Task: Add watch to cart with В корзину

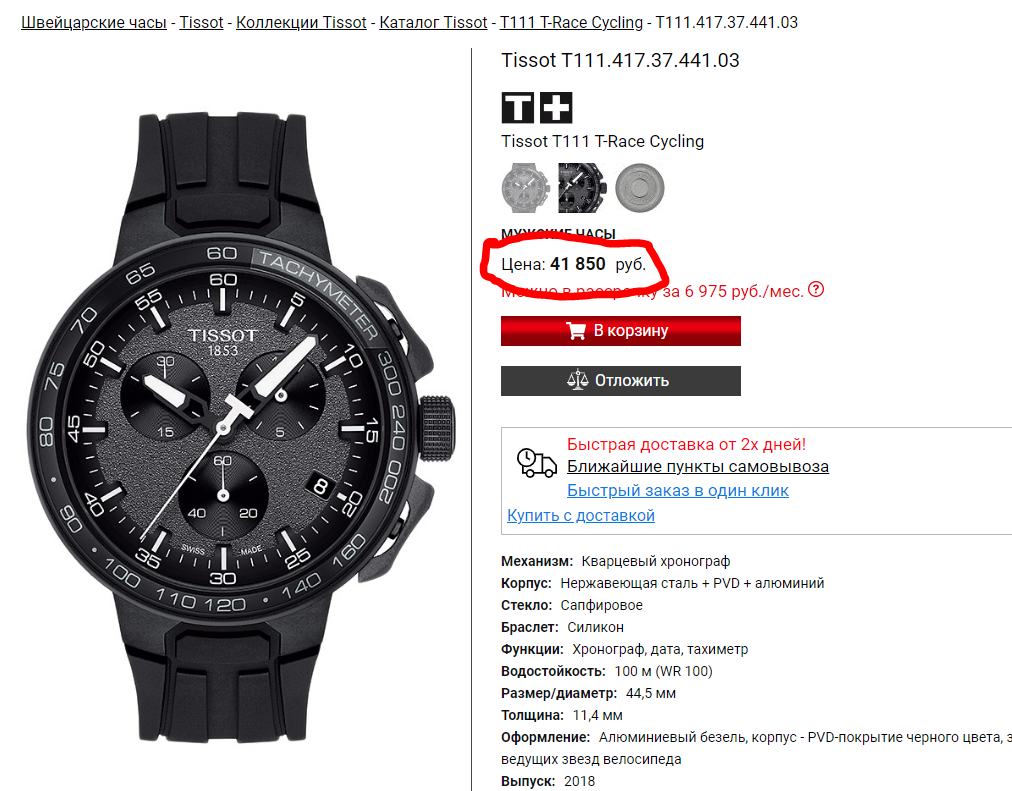Action: pyautogui.click(x=620, y=331)
